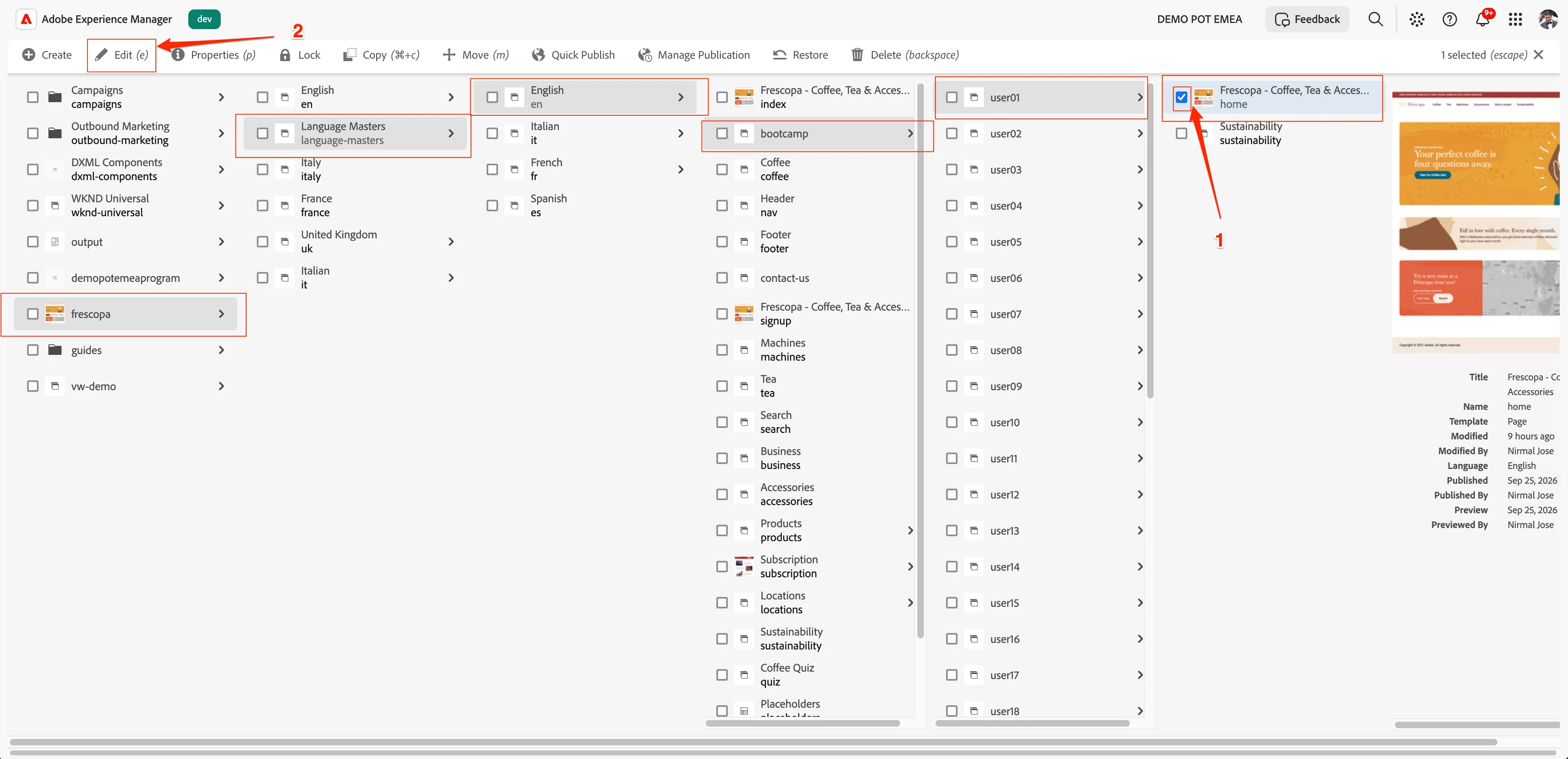The image size is (1568, 759).
Task: Click Quick Publish in the action bar
Action: coord(573,55)
